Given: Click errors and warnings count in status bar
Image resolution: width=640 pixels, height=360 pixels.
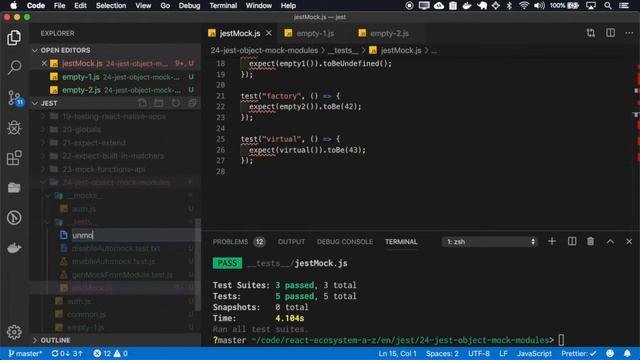Looking at the screenshot, I should tap(110, 353).
